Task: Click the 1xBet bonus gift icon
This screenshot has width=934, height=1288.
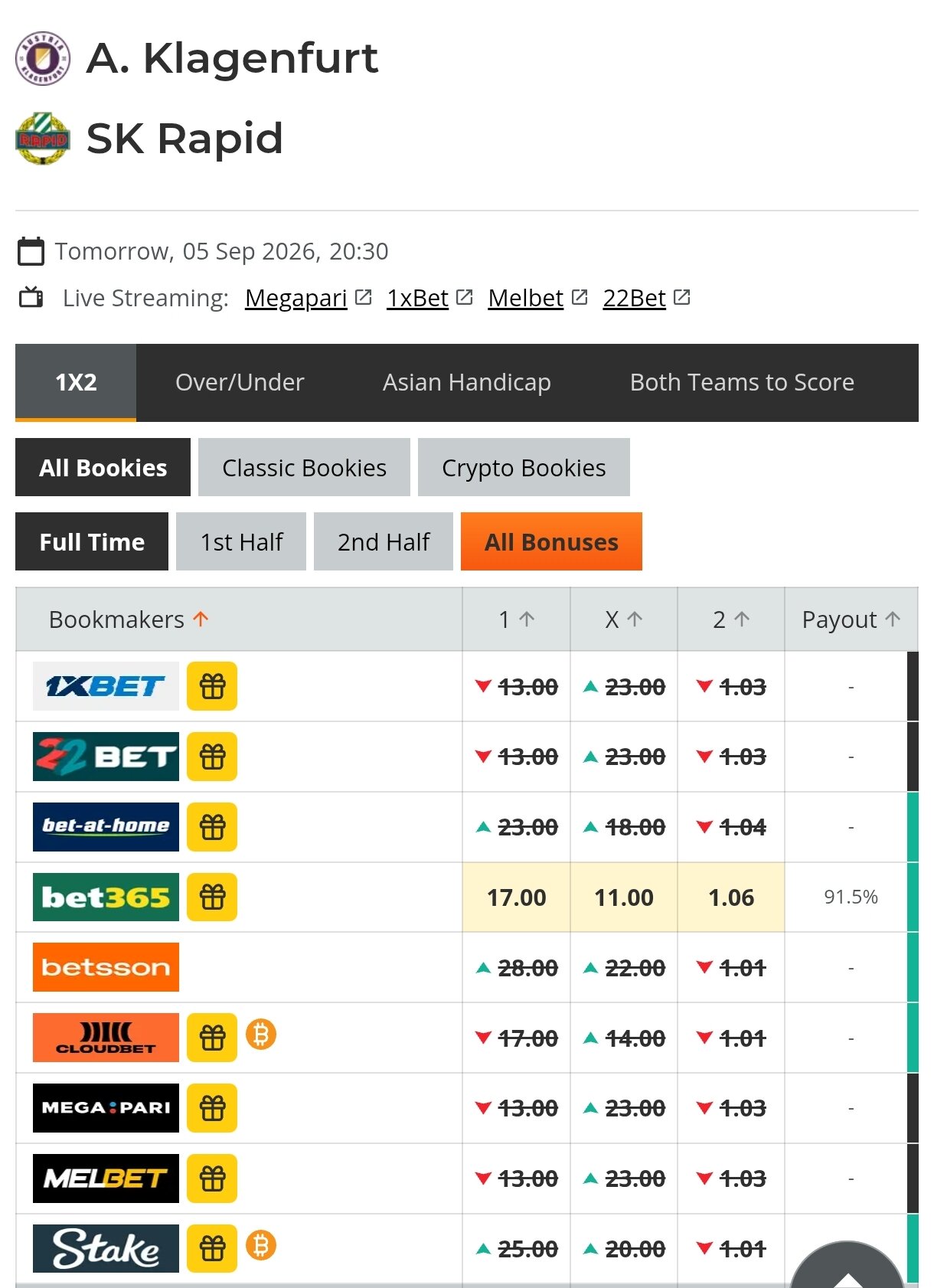Action: (x=212, y=686)
